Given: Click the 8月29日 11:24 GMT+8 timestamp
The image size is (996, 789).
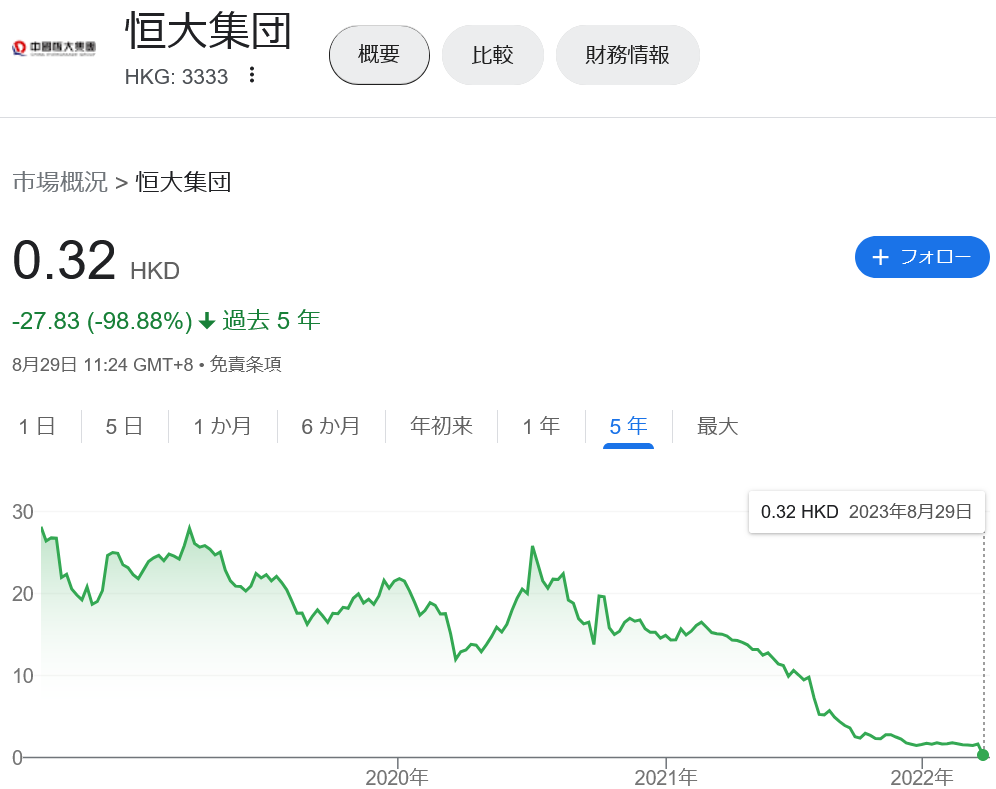Looking at the screenshot, I should pos(102,365).
